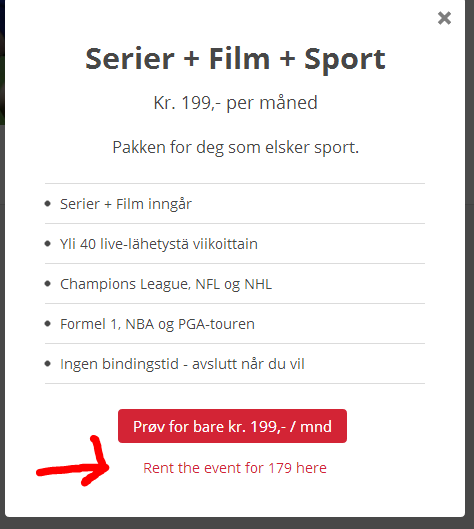Screen dimensions: 474x529
Task: Click the red Prøv for bare kr. 199 button
Action: [x=232, y=426]
